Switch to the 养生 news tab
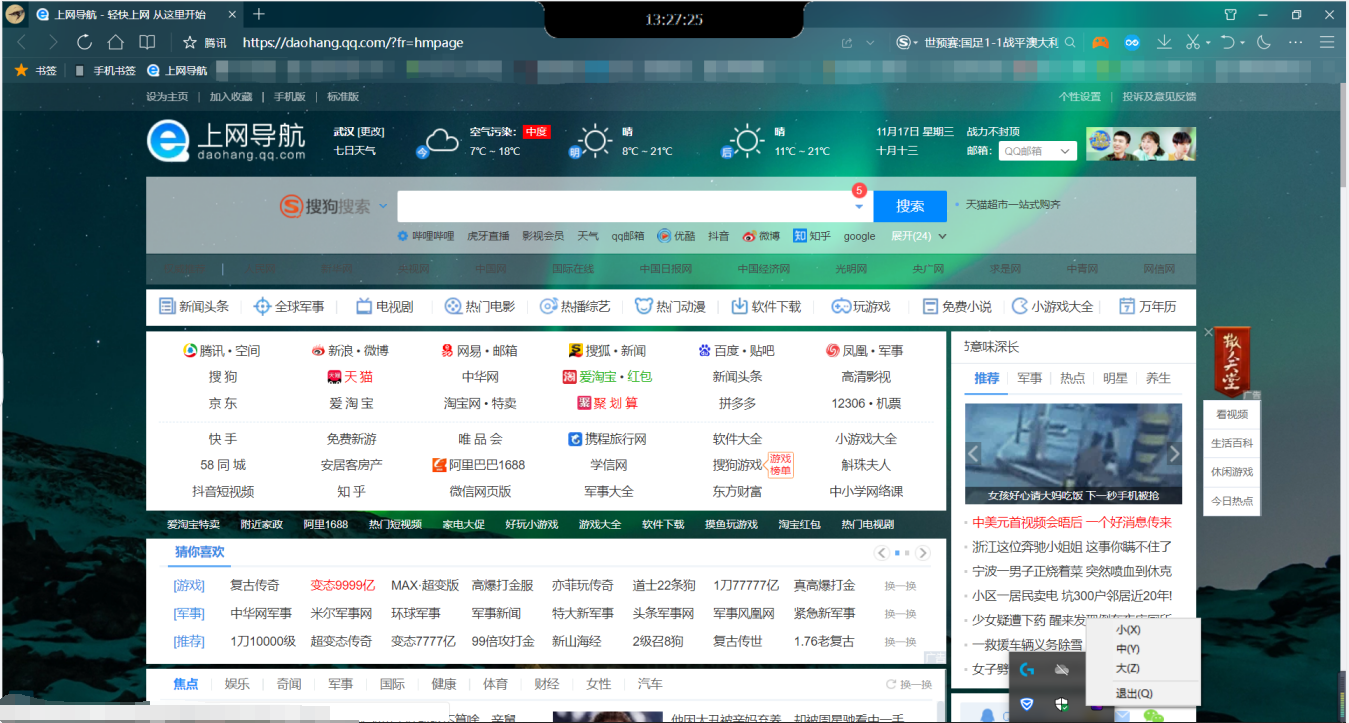 click(1158, 378)
